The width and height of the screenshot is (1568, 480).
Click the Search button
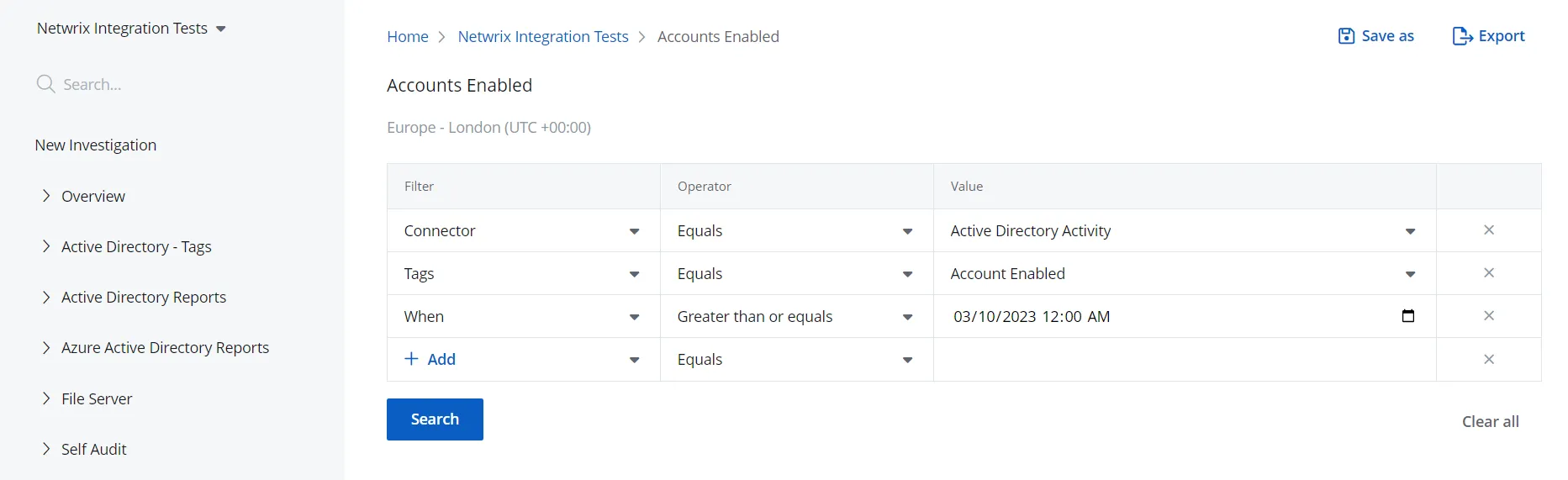click(x=435, y=419)
